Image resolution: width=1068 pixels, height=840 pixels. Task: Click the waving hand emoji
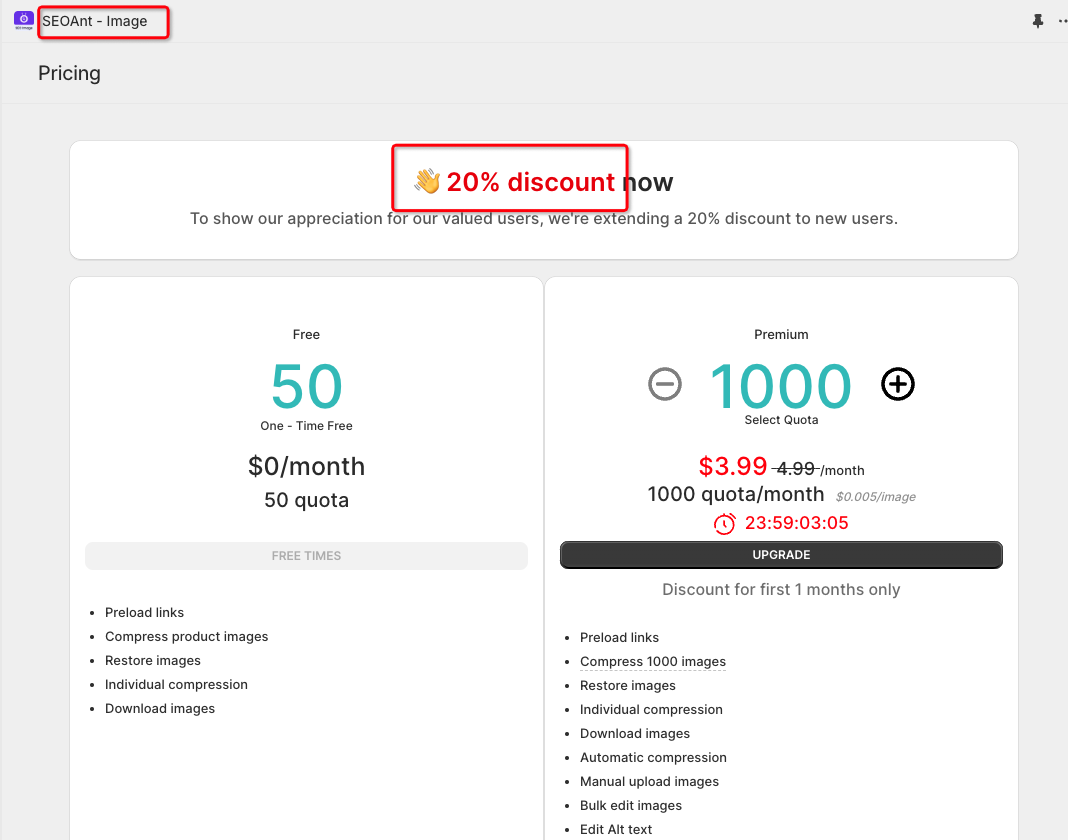coord(427,182)
